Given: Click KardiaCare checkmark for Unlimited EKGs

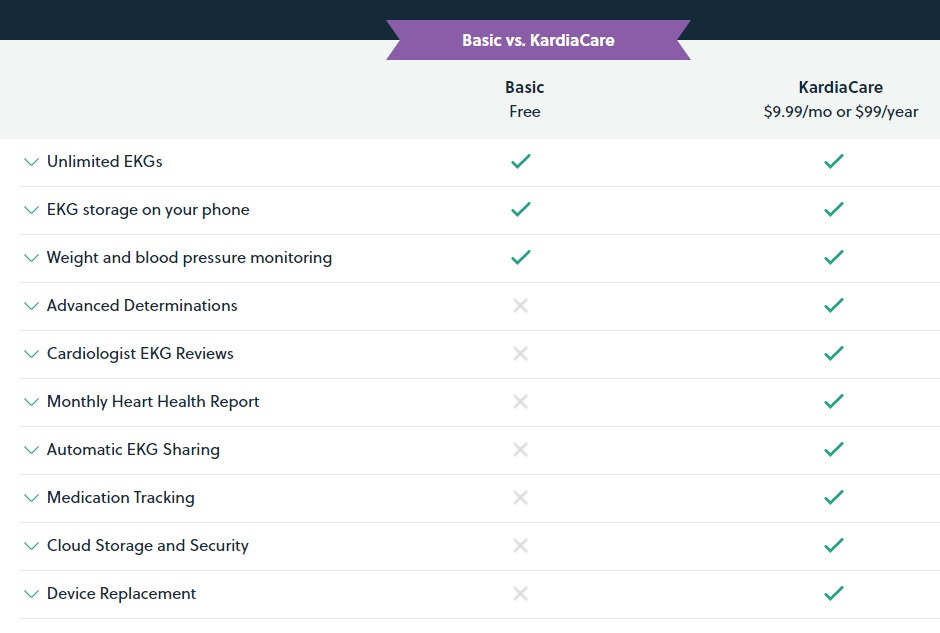Looking at the screenshot, I should tap(834, 161).
